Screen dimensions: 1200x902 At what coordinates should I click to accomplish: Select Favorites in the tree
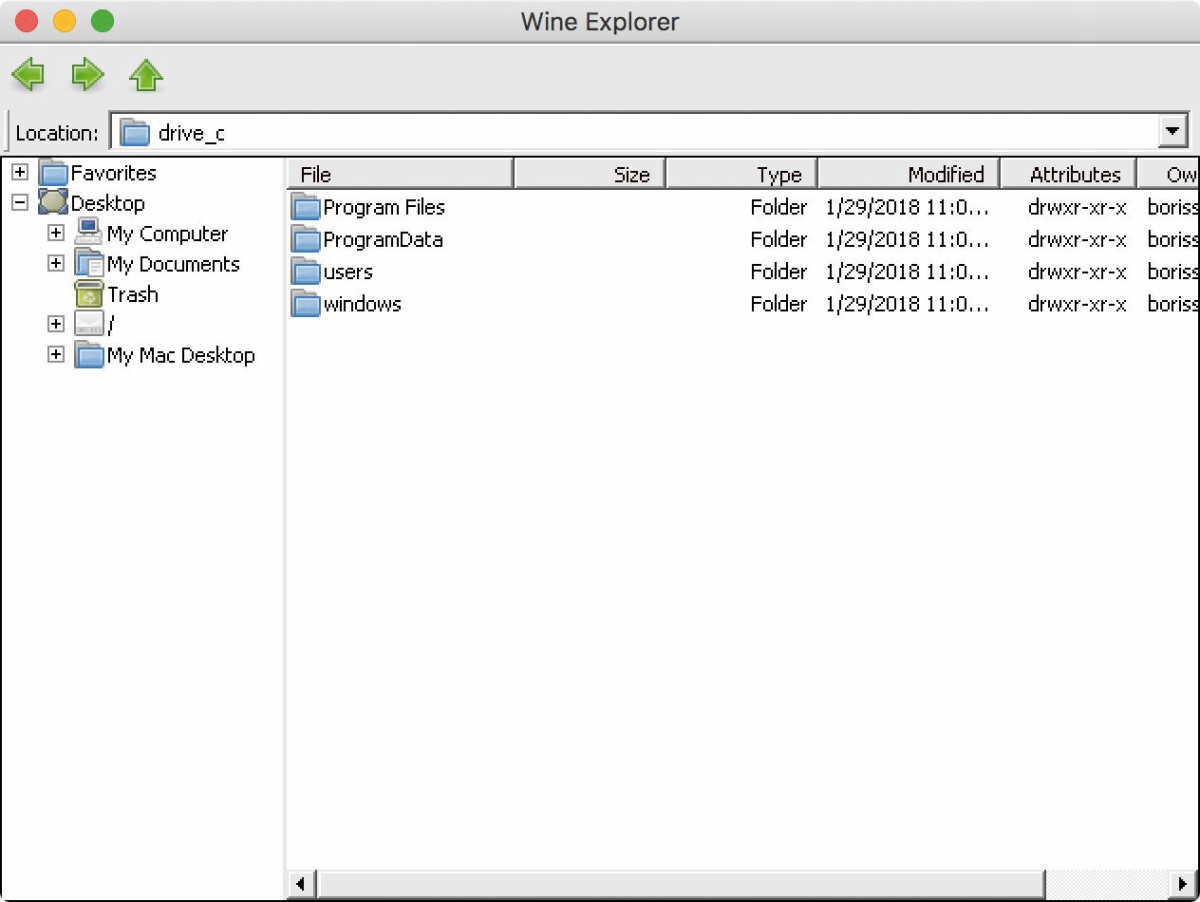[x=114, y=173]
